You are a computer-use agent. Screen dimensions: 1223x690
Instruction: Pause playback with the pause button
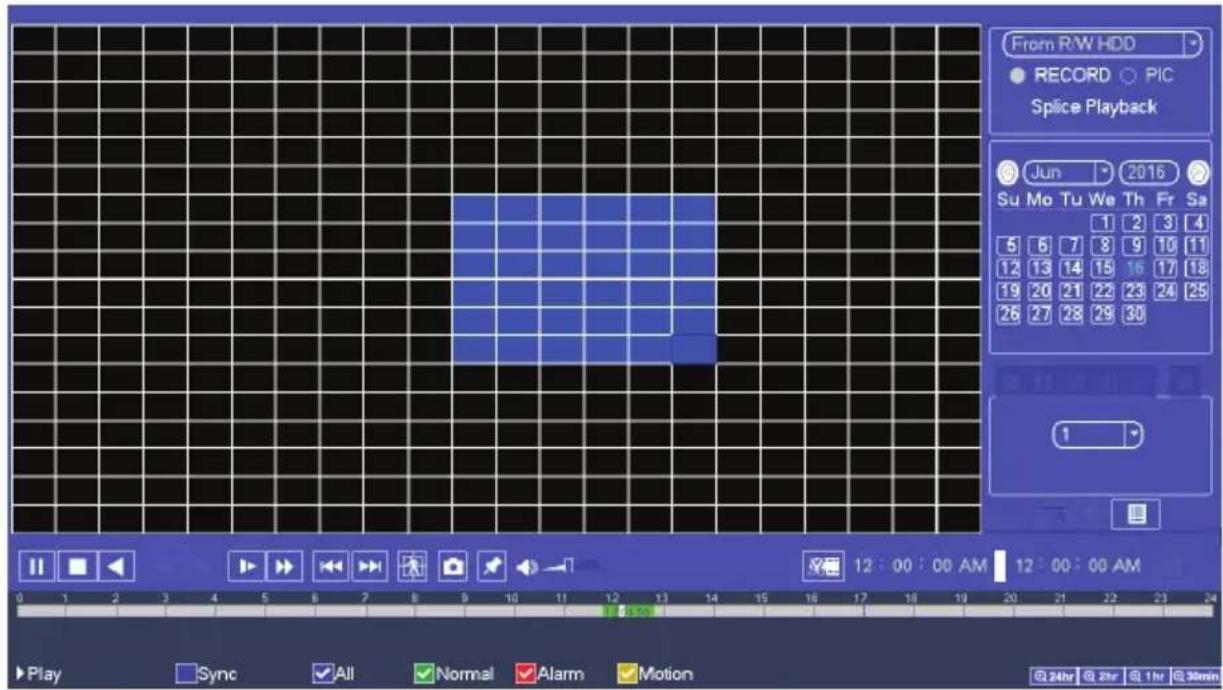tap(35, 567)
